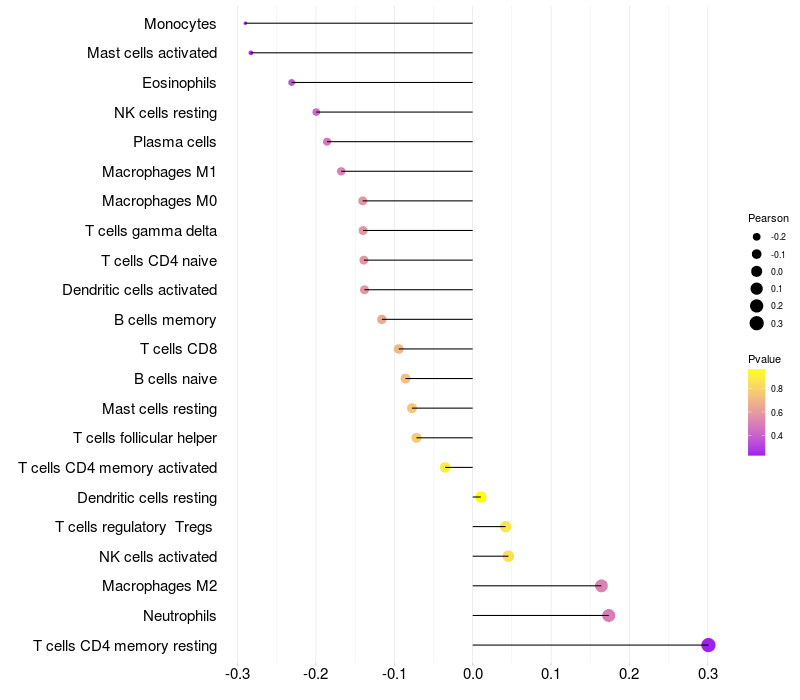Select the Neutrophils lollipop dot

point(609,615)
